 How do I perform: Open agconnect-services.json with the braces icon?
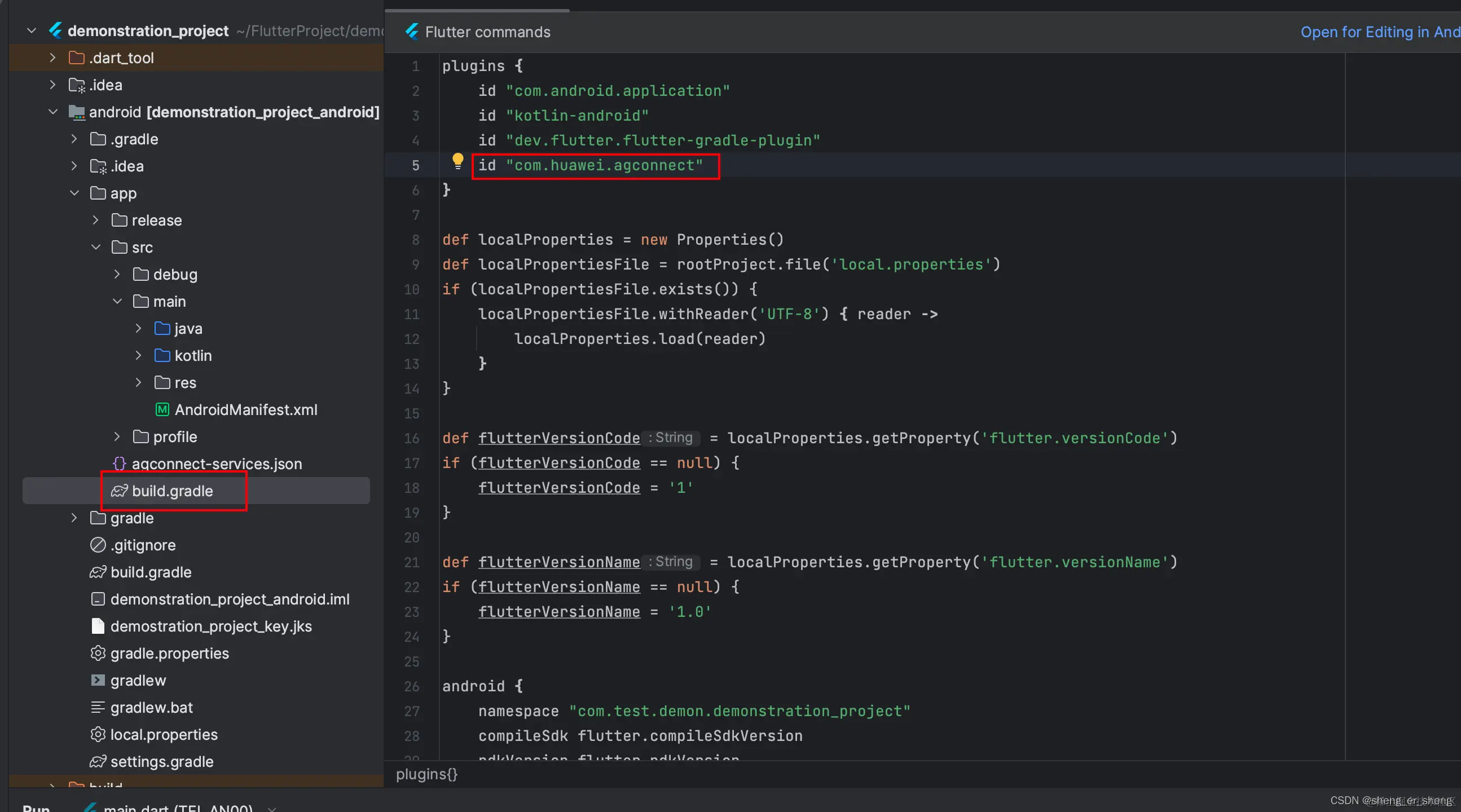[x=119, y=464]
